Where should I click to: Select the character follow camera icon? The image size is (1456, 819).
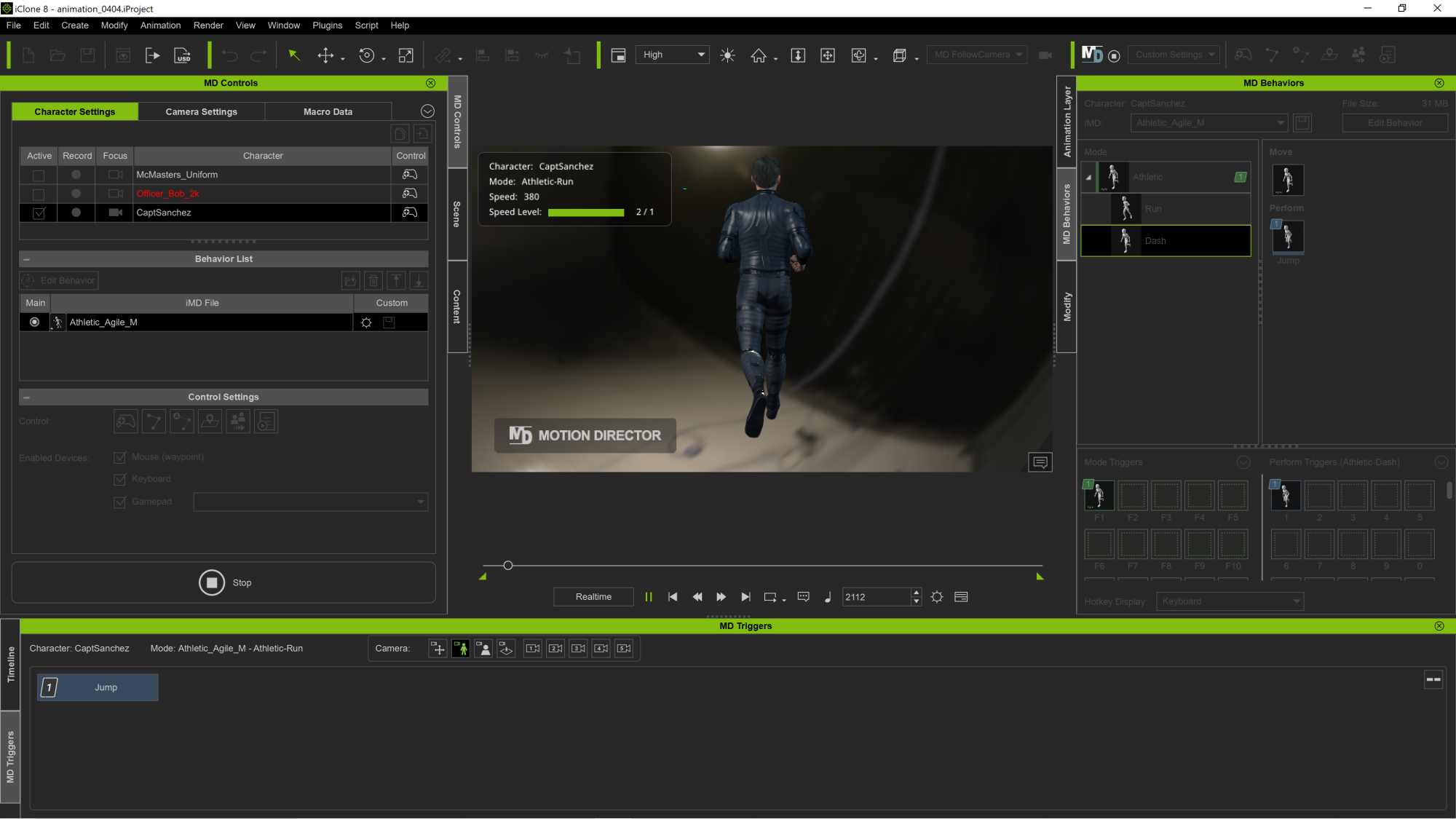[461, 649]
